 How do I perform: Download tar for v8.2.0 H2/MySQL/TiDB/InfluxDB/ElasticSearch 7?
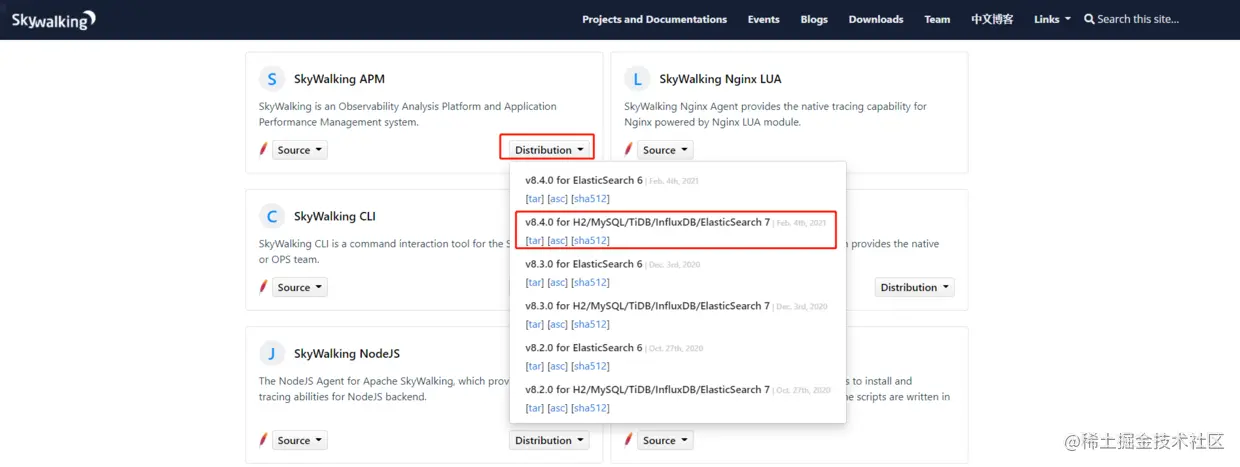(535, 408)
